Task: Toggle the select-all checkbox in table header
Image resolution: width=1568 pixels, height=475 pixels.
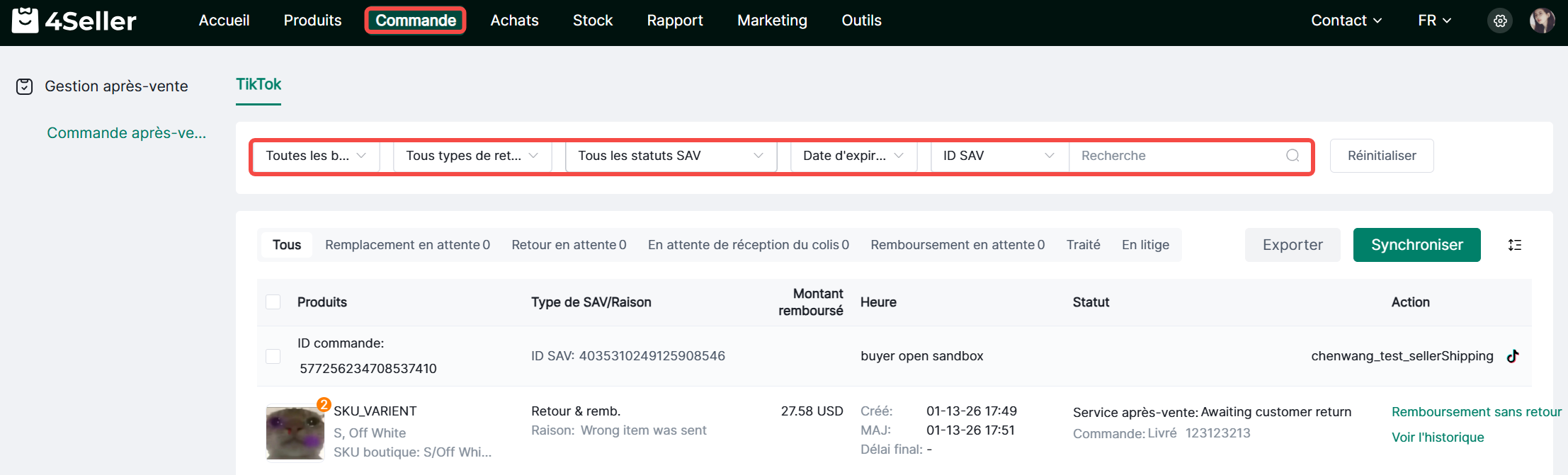Action: [x=273, y=302]
